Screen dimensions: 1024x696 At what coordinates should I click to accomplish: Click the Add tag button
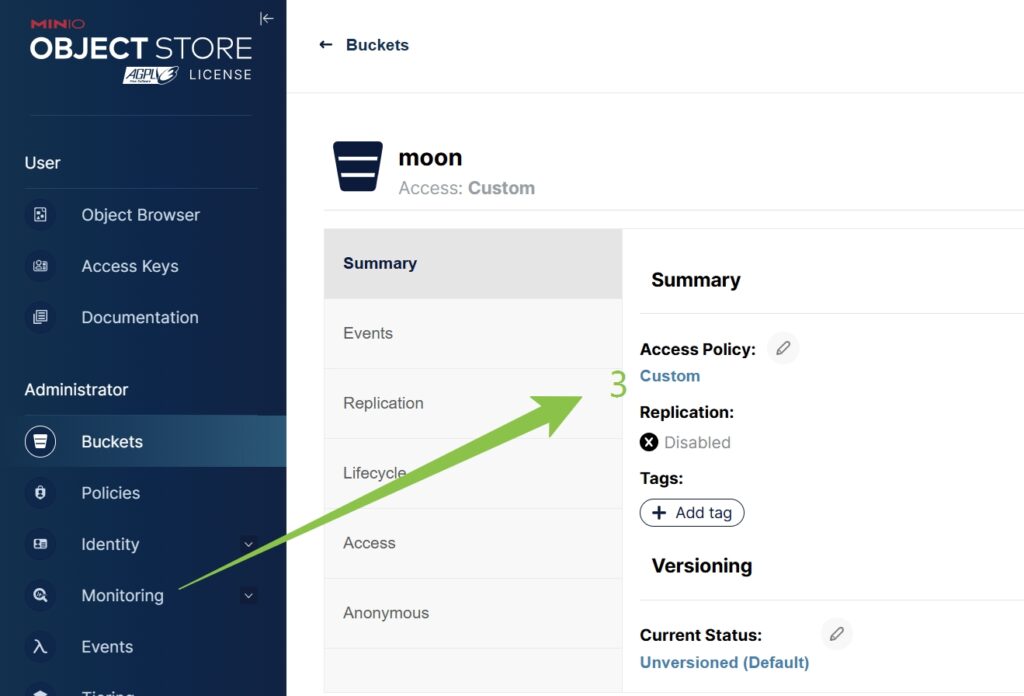[692, 513]
